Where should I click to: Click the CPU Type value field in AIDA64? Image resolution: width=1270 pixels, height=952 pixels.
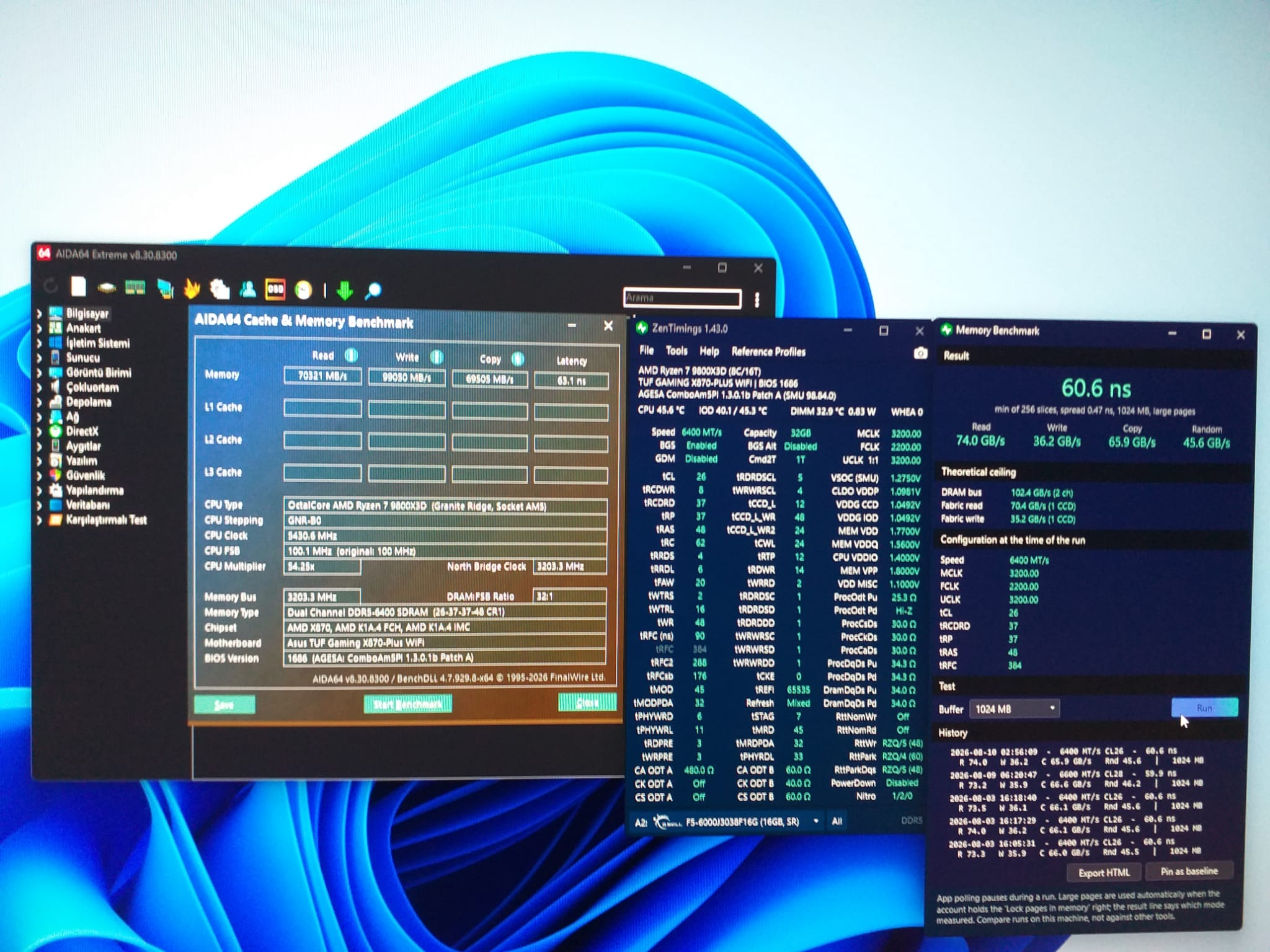pos(445,506)
